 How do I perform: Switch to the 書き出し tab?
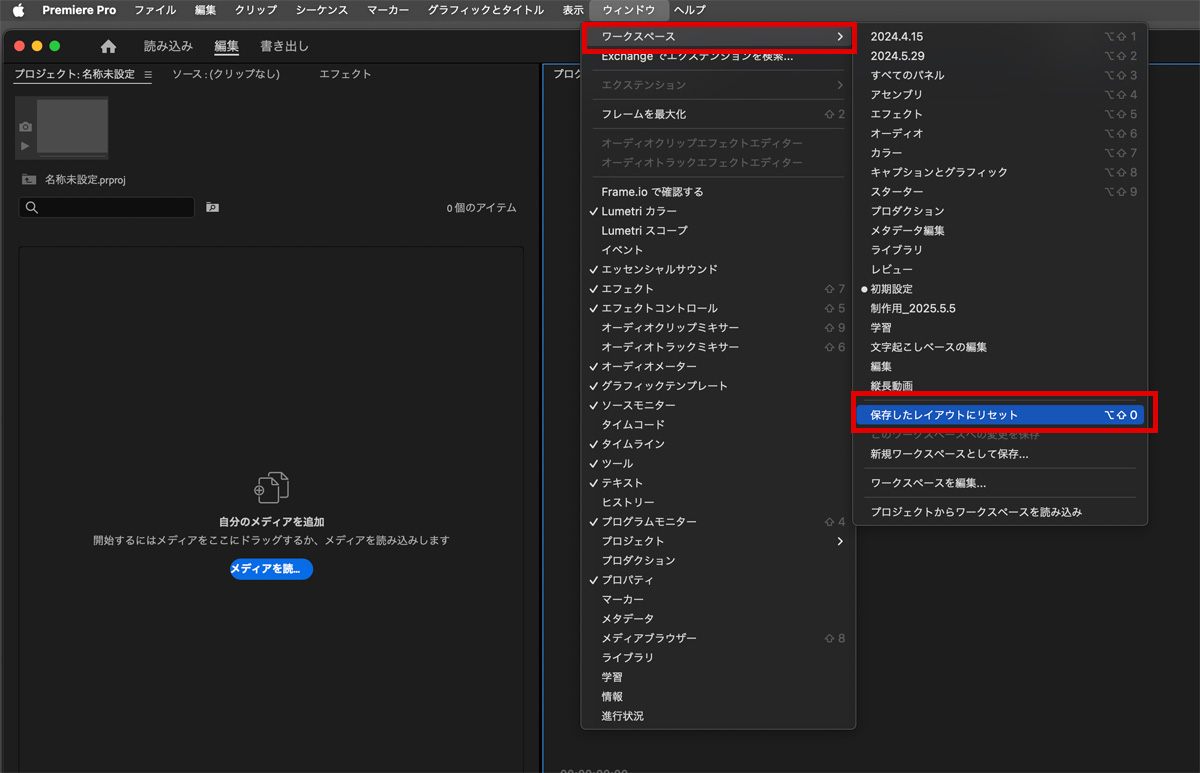(x=284, y=46)
